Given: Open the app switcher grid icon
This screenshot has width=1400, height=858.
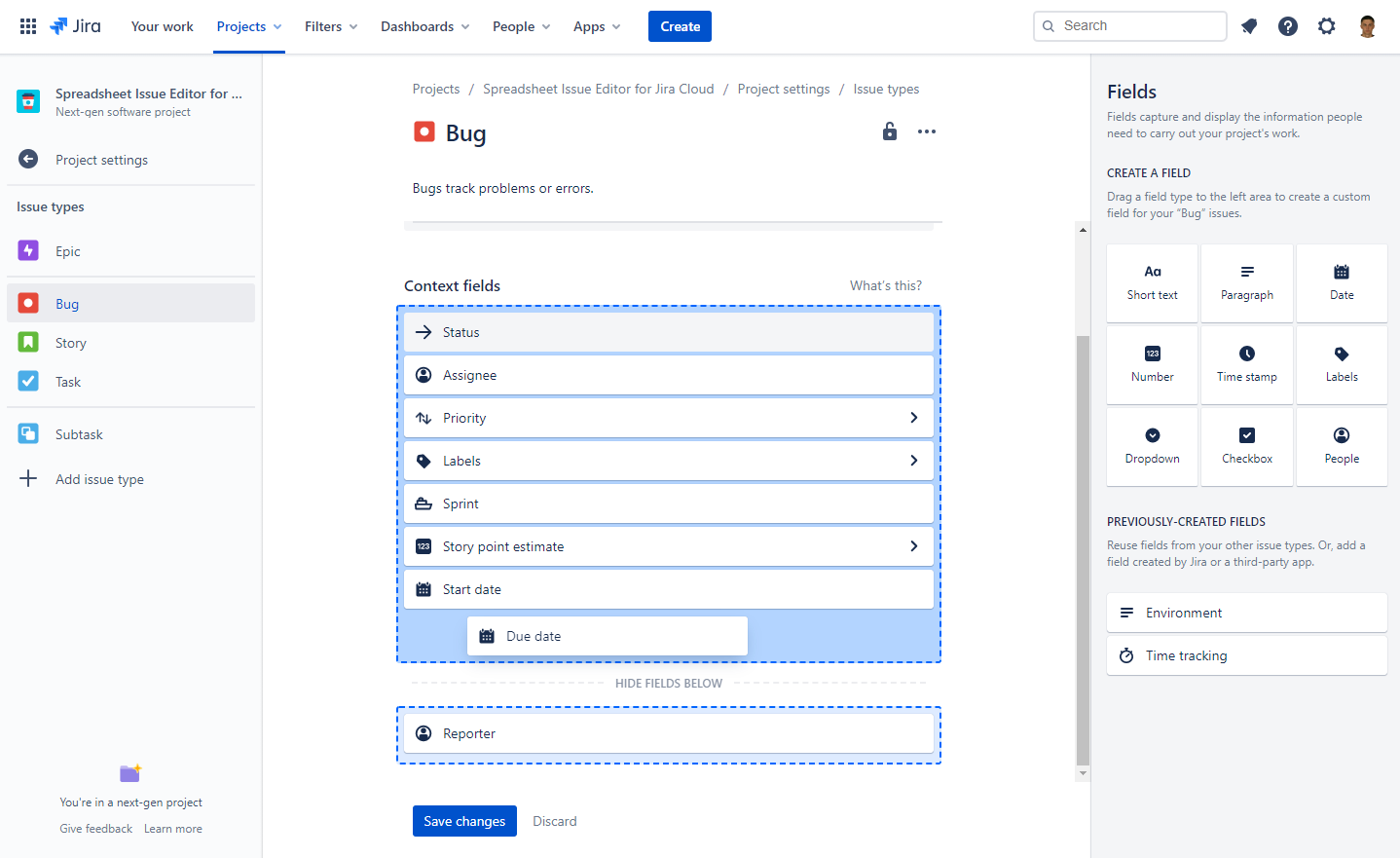Looking at the screenshot, I should click(28, 26).
